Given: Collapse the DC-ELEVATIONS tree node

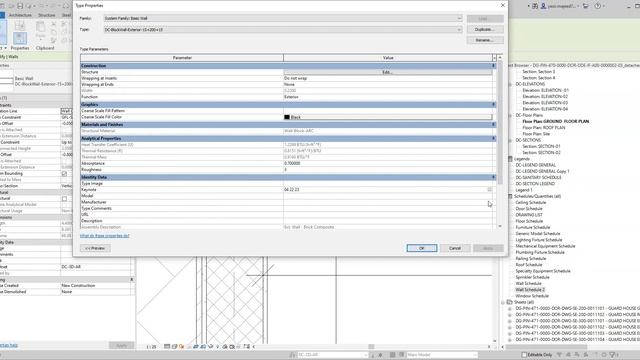Looking at the screenshot, I should (510, 84).
